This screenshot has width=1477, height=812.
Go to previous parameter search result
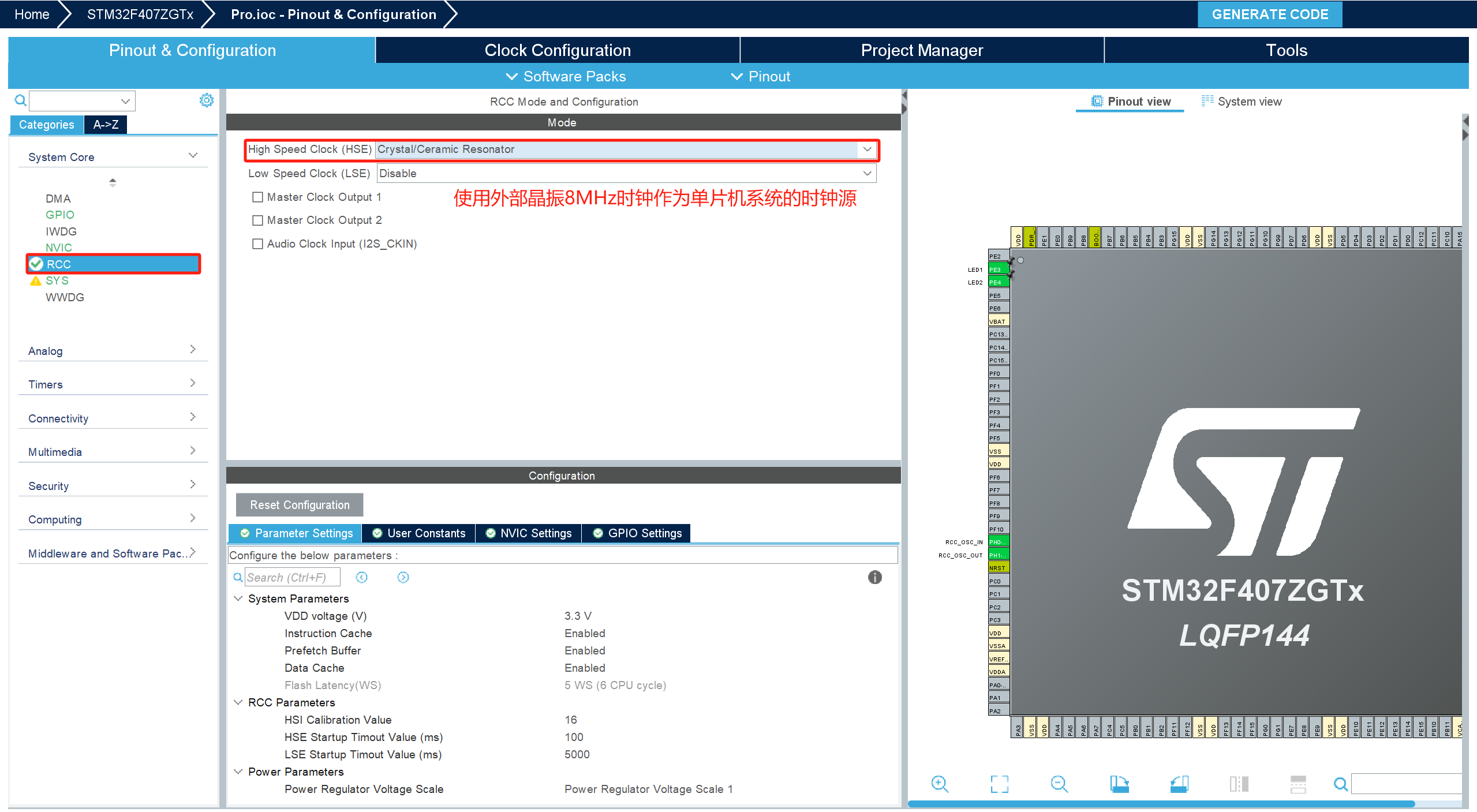pos(362,577)
